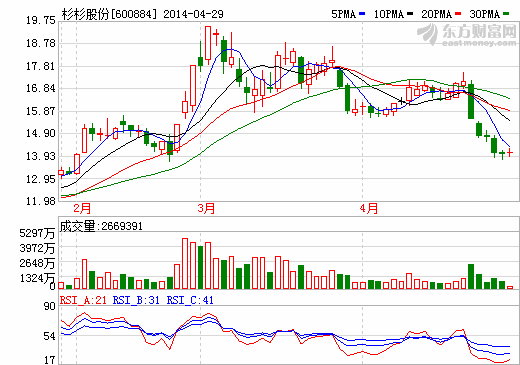
Task: Click the 12.95 price axis label
Action: coord(41,179)
